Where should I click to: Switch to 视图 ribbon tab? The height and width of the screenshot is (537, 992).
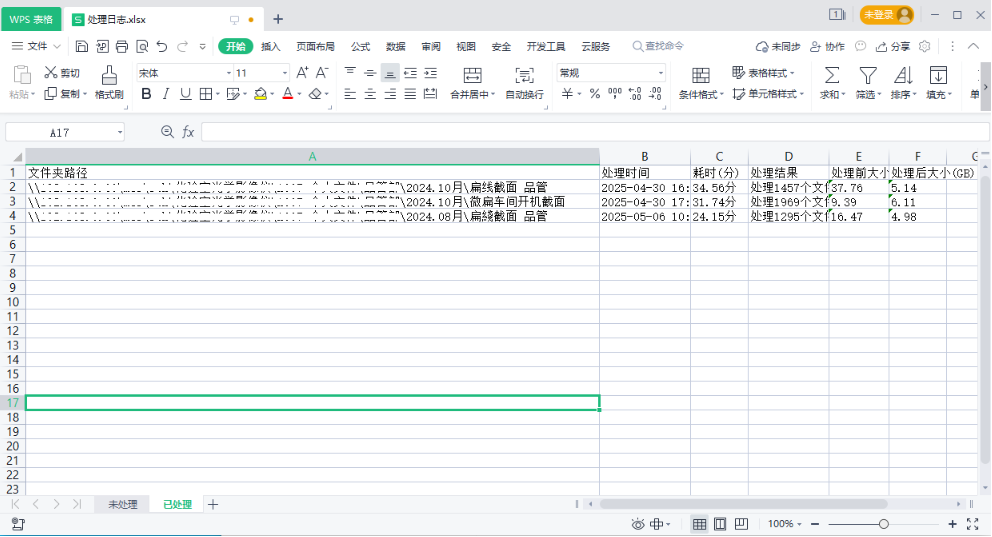(x=466, y=46)
